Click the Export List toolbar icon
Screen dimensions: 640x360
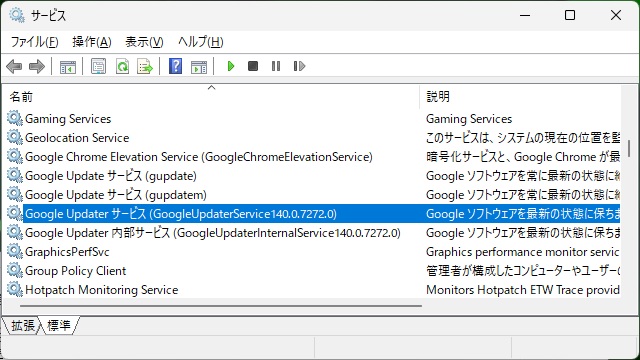point(145,66)
